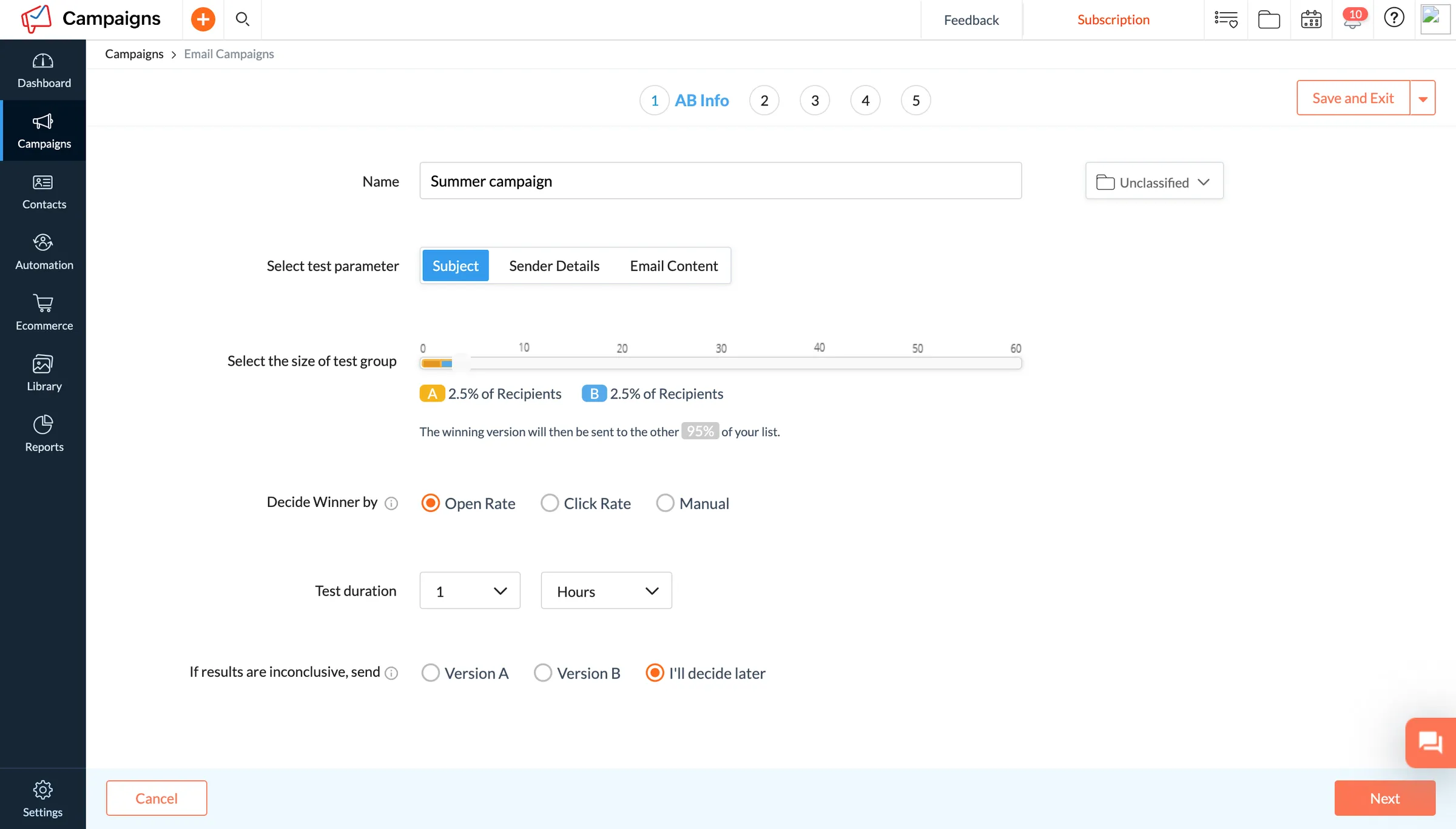Select the Sender Details tab
The image size is (1456, 829).
pos(553,265)
